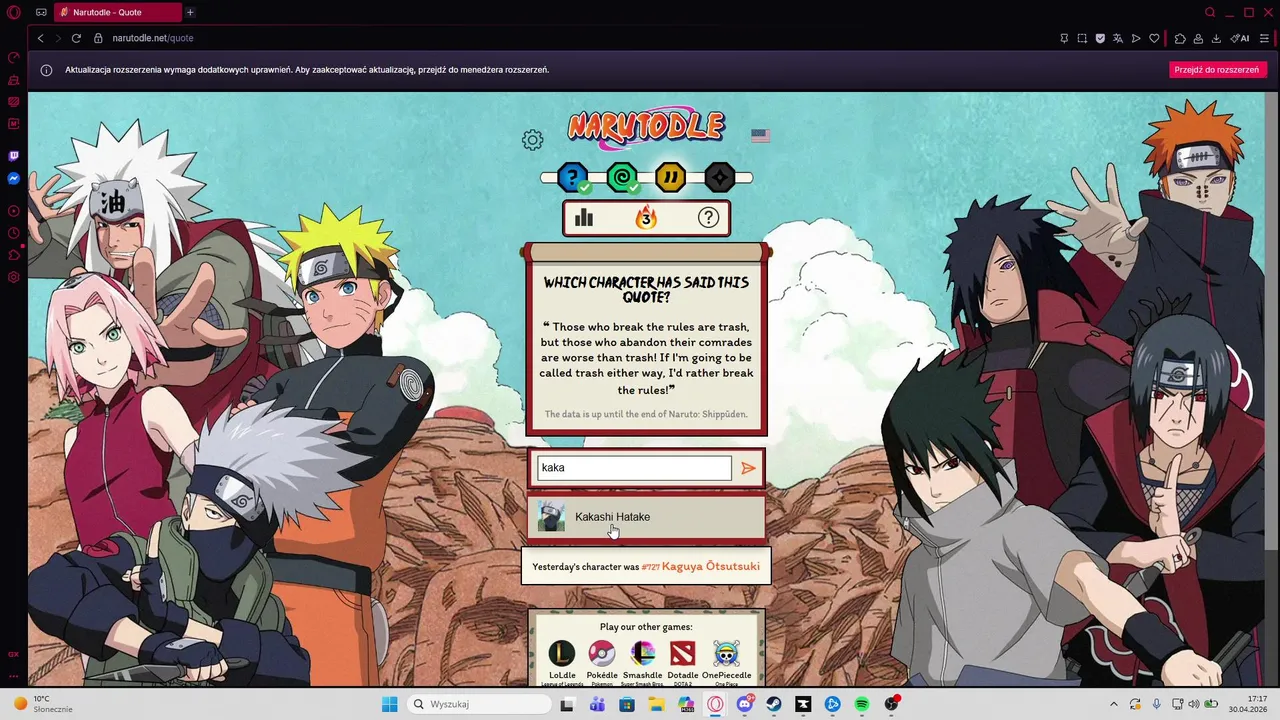Viewport: 1280px width, 720px height.
Task: Open Windows Start menu
Action: pos(389,704)
